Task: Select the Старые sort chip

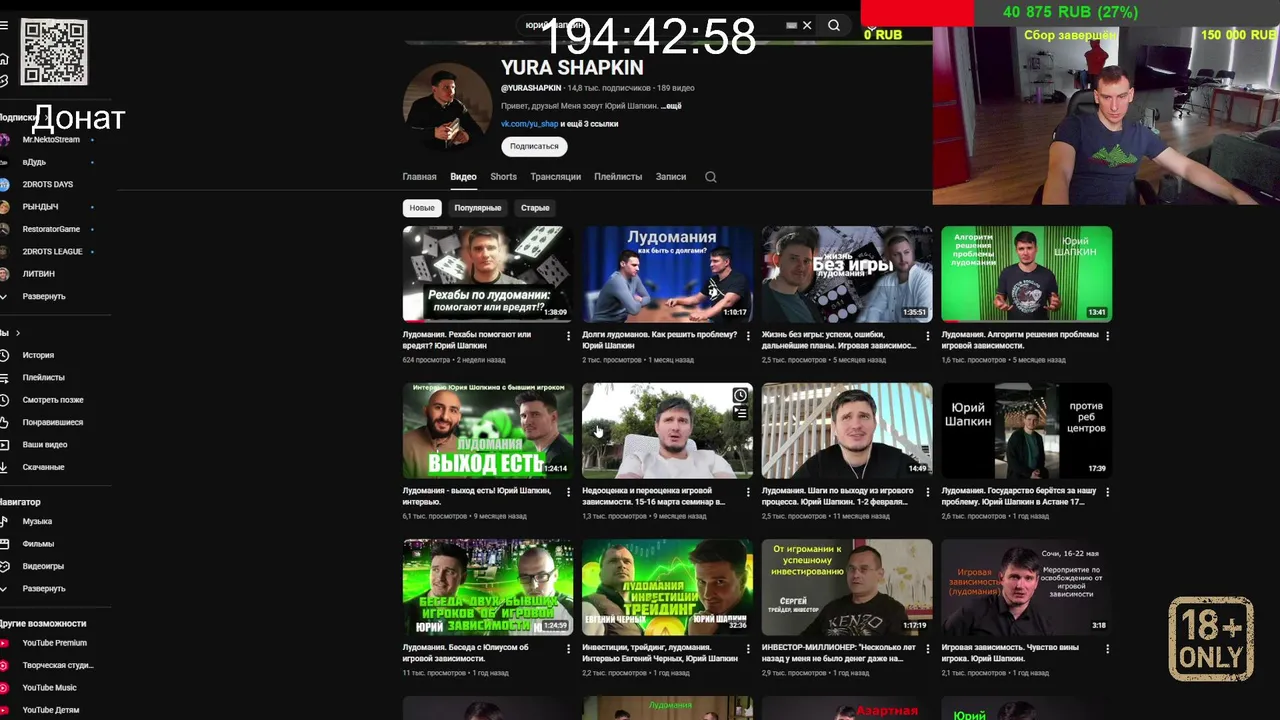Action: tap(535, 208)
